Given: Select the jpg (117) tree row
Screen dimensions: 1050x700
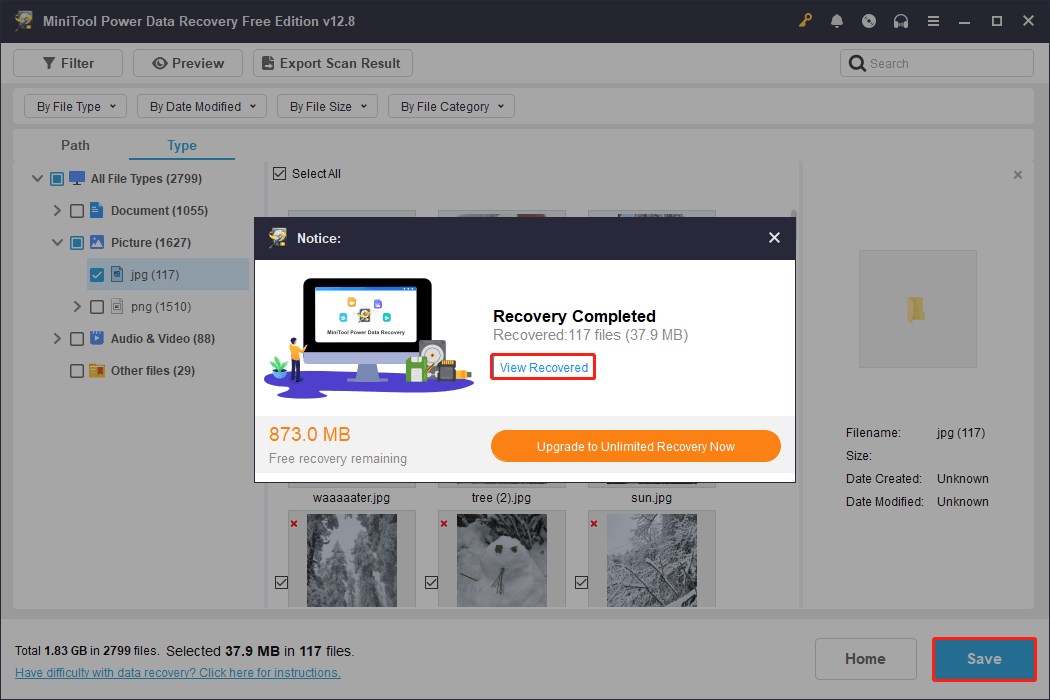Looking at the screenshot, I should tap(167, 275).
